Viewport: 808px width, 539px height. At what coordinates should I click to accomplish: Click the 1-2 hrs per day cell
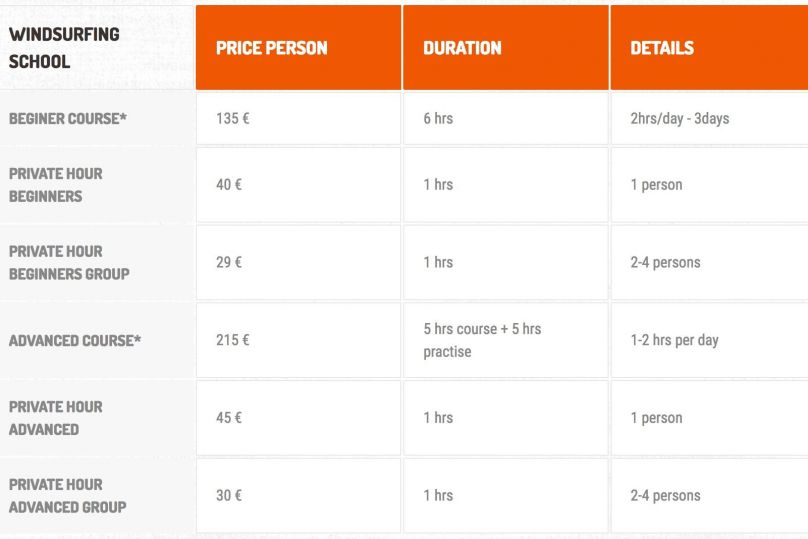(675, 340)
